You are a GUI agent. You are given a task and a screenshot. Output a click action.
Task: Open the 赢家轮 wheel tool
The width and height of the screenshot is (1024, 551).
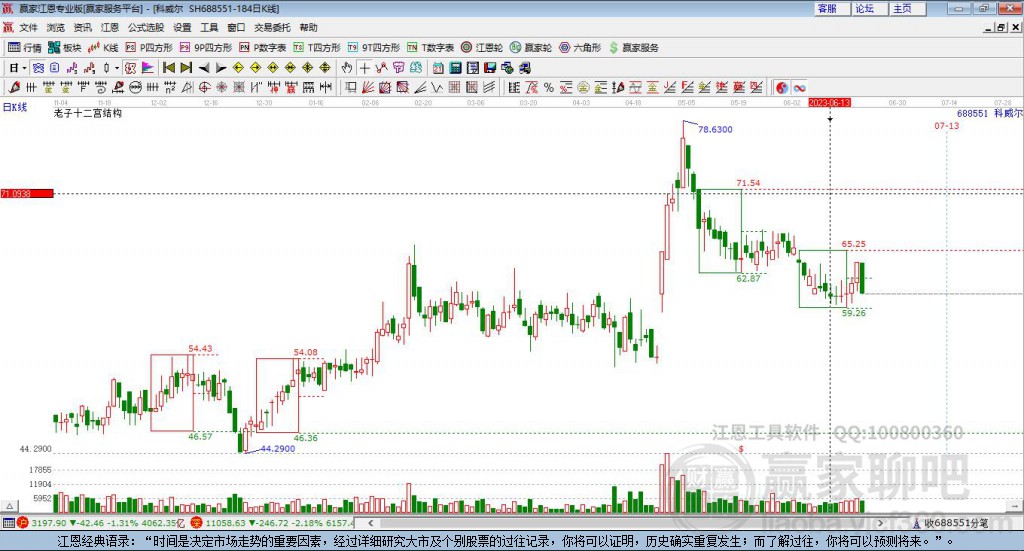pyautogui.click(x=531, y=48)
